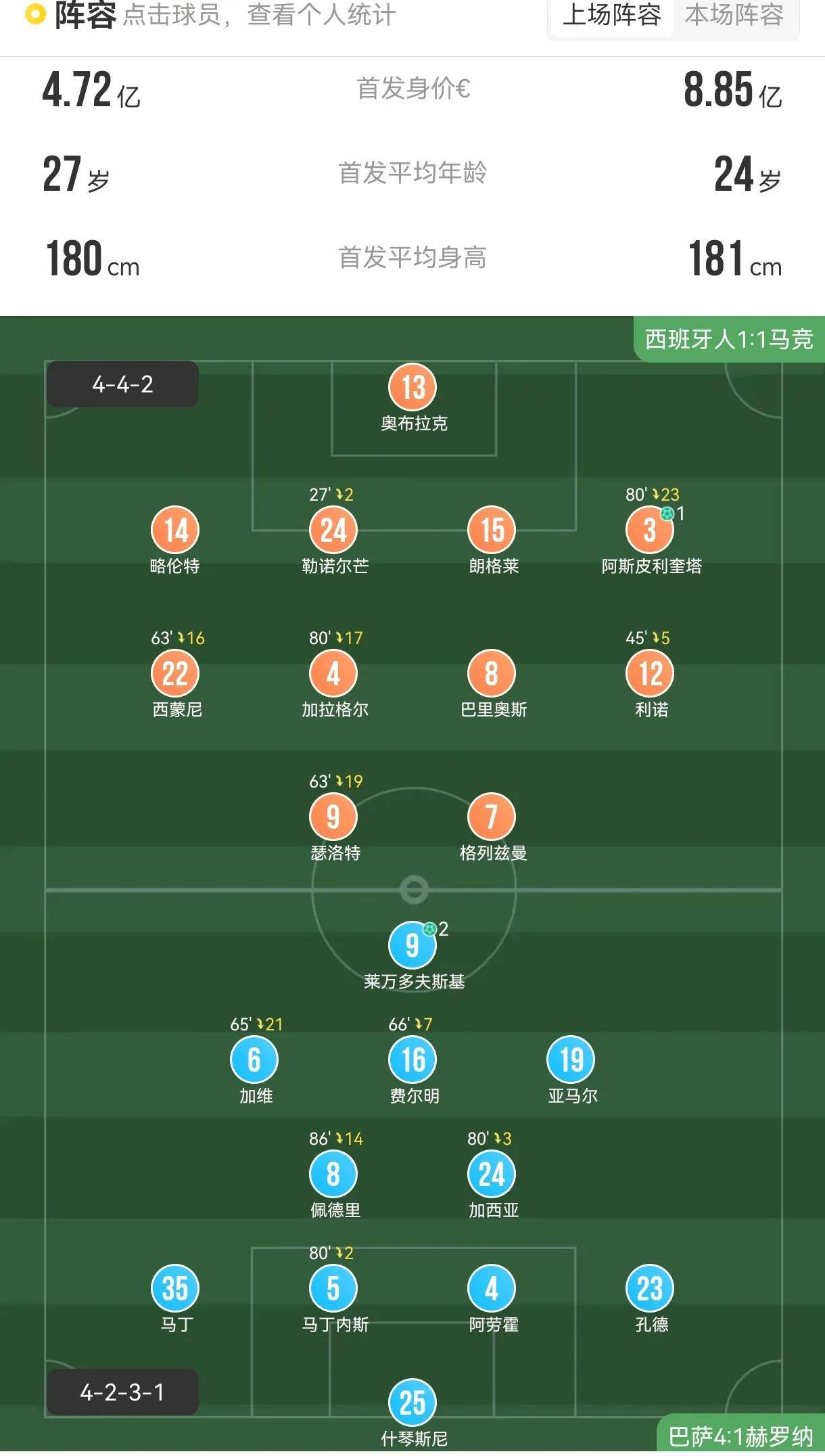Screen dimensions: 825x1456
Task: Click the 4-2-3-1 formation label
Action: coord(122,1392)
